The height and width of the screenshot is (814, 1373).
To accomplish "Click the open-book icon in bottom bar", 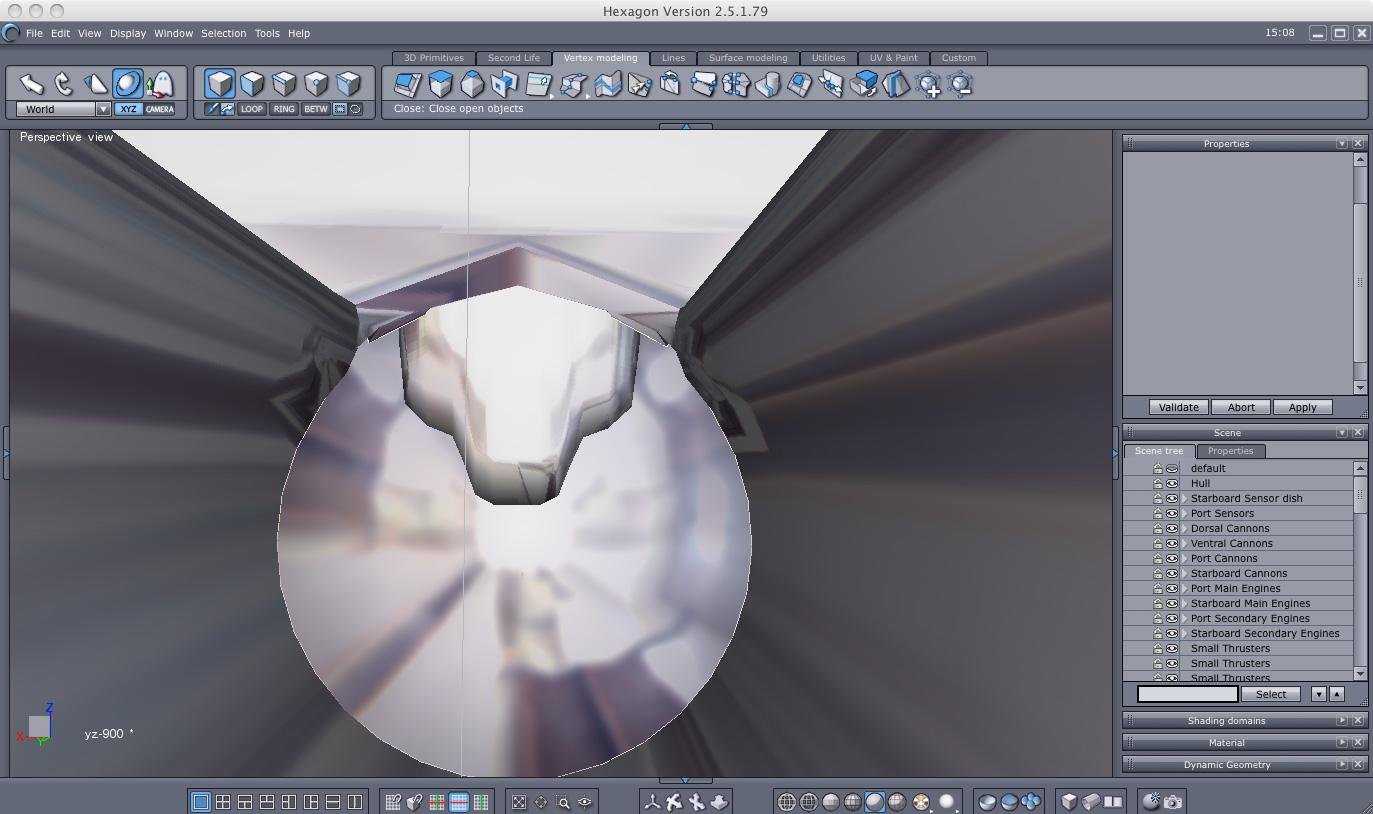I will pyautogui.click(x=1113, y=802).
